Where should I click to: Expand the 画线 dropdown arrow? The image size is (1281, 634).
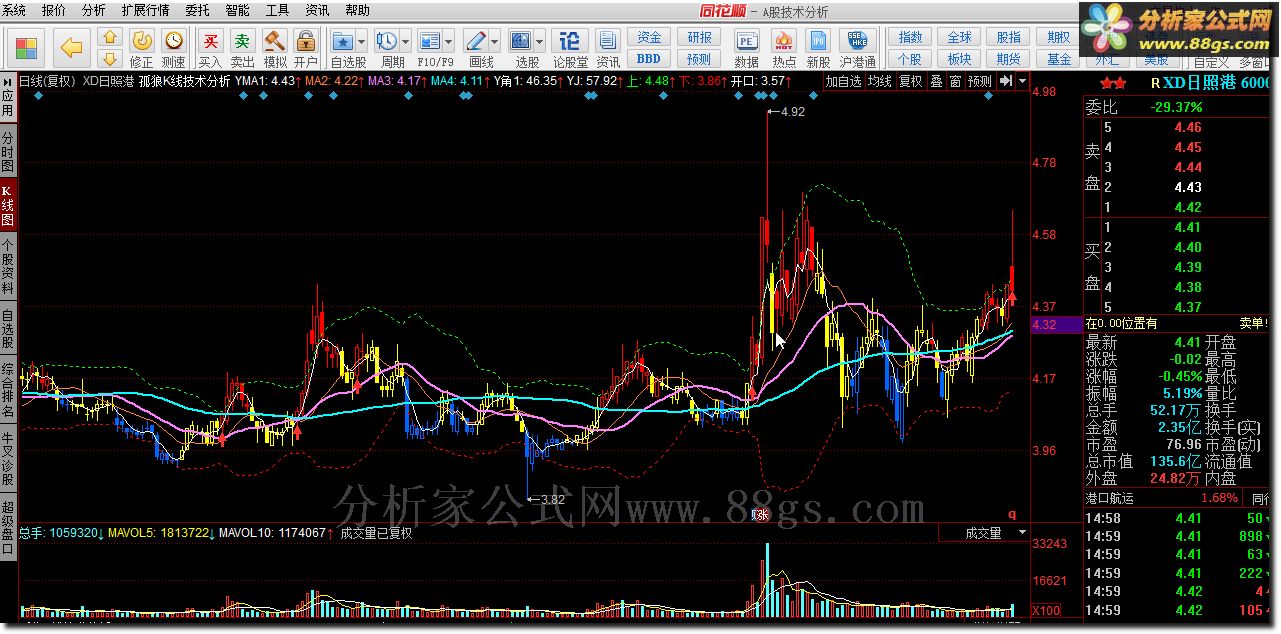(494, 41)
